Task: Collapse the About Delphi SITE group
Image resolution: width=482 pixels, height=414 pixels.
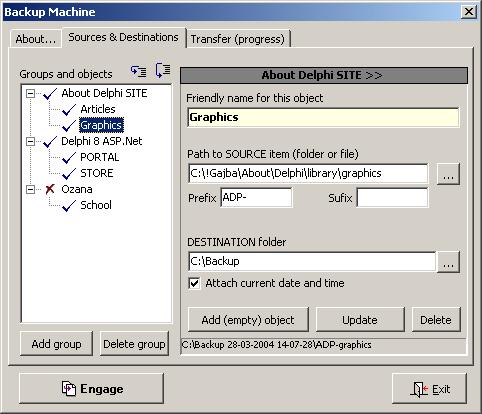Action: click(x=30, y=93)
